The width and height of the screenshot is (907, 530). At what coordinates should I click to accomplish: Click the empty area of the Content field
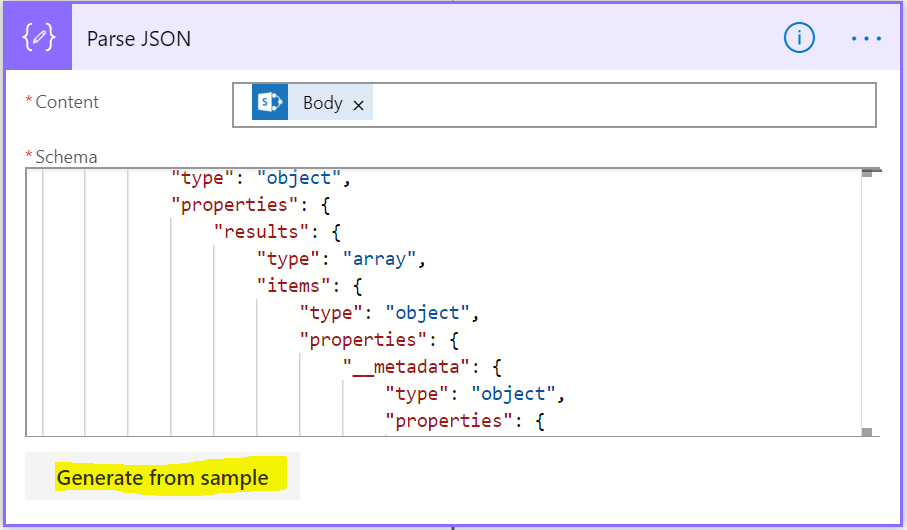pyautogui.click(x=620, y=104)
